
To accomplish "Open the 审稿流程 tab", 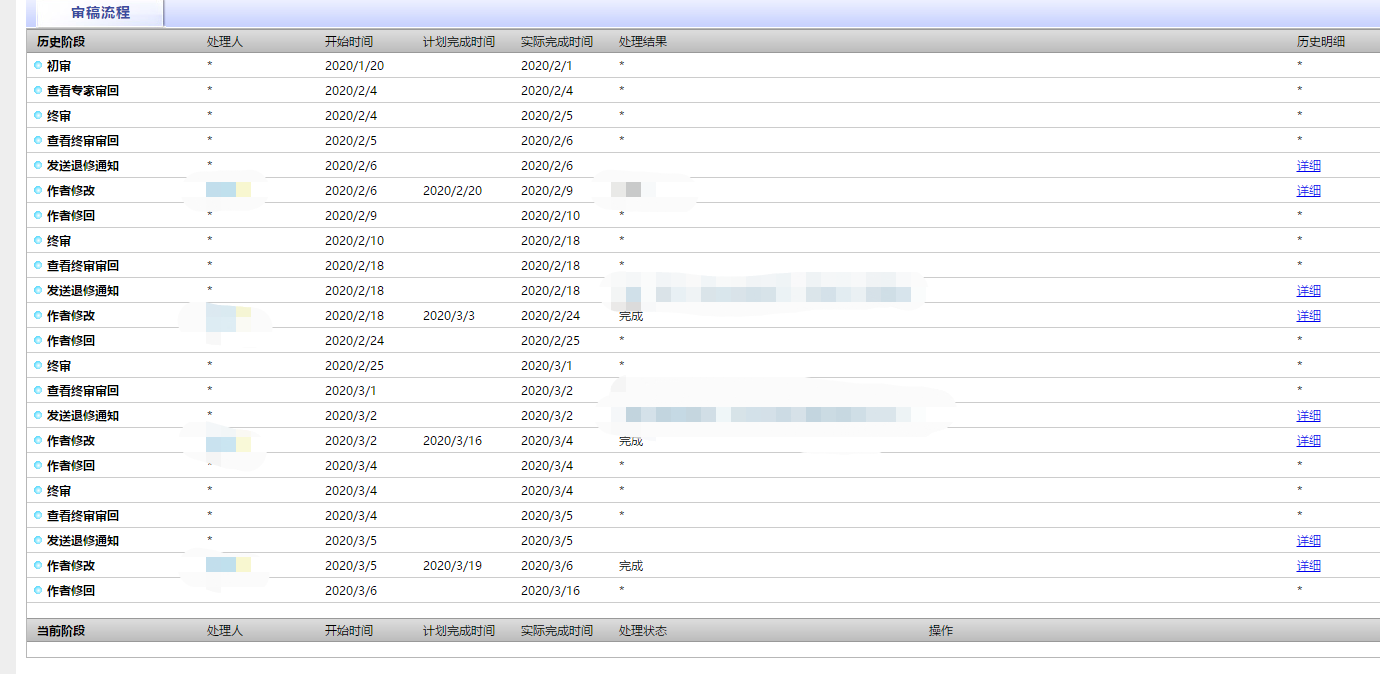I will pyautogui.click(x=100, y=13).
